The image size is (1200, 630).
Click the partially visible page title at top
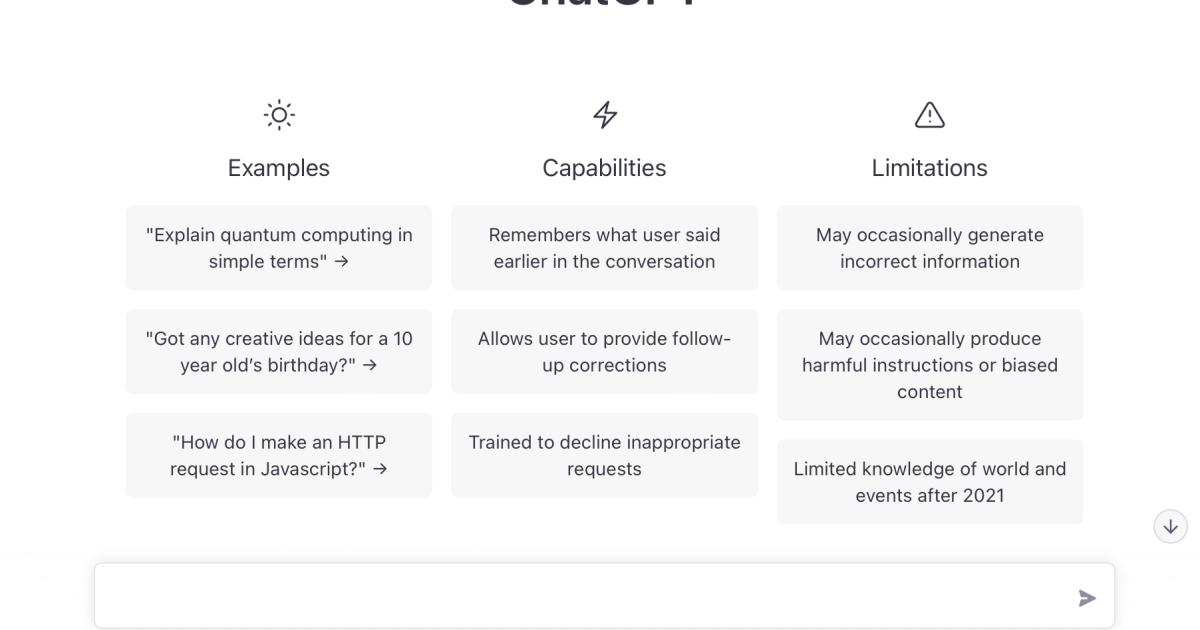pyautogui.click(x=600, y=5)
